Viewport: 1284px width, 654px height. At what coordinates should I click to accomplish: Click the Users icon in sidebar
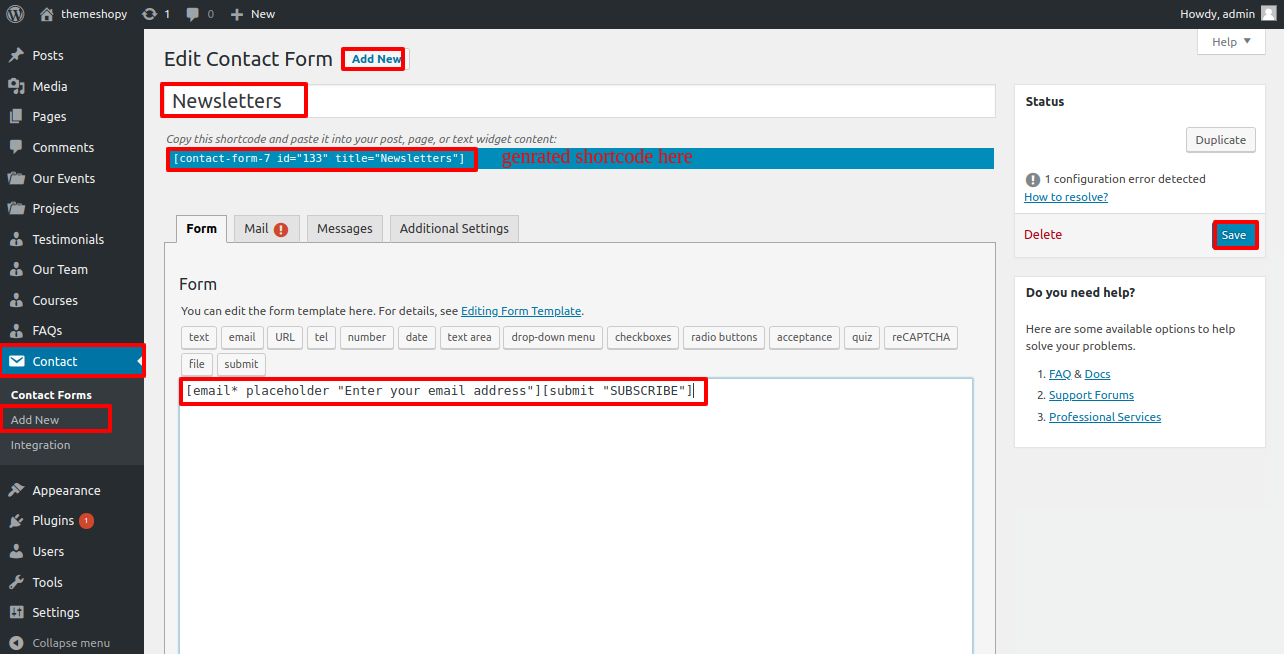click(x=16, y=551)
